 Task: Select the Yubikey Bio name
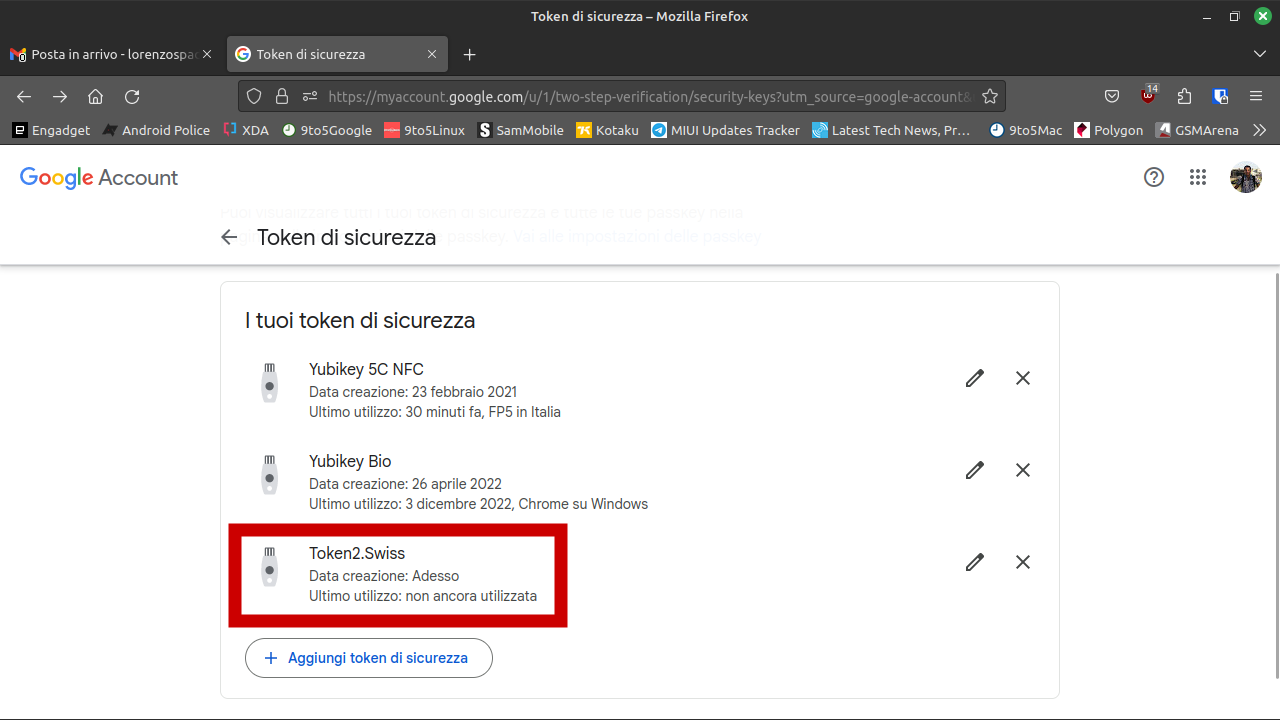pyautogui.click(x=350, y=461)
